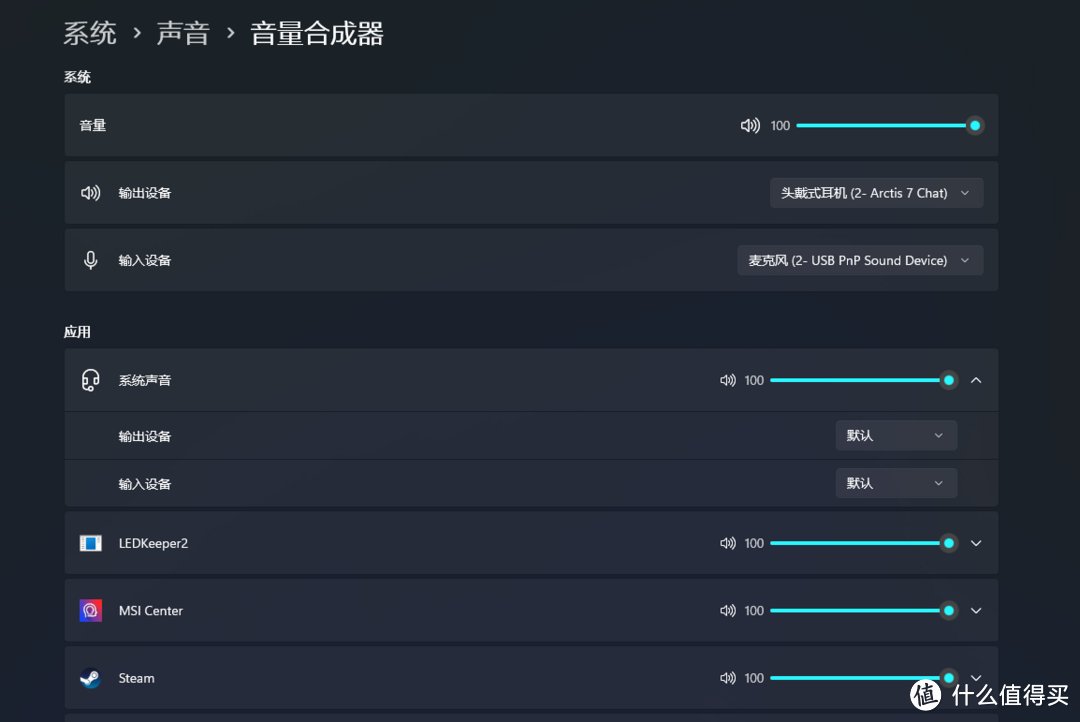
Task: Mute Steam using its speaker icon
Action: (x=728, y=678)
